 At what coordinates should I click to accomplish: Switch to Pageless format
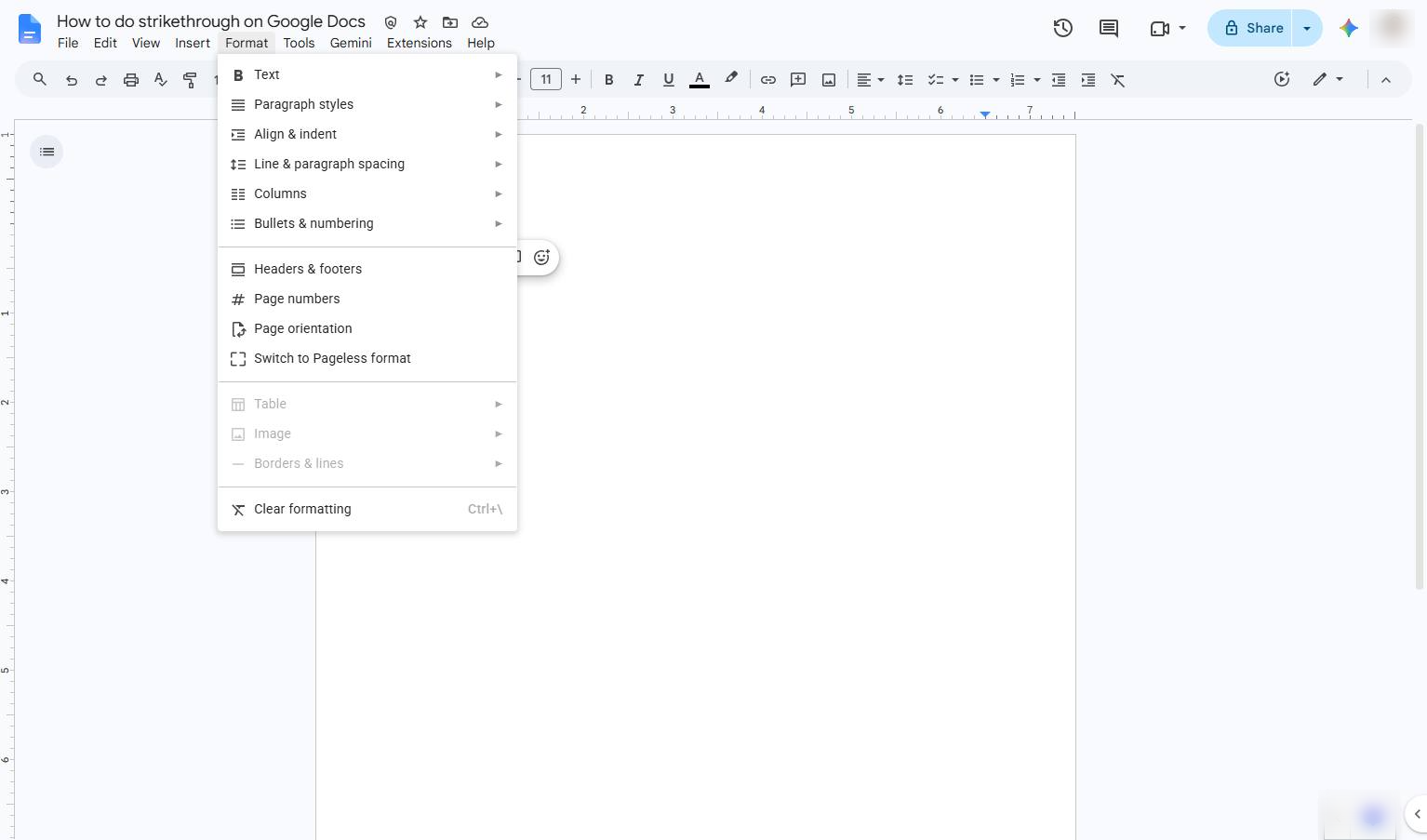(x=367, y=358)
